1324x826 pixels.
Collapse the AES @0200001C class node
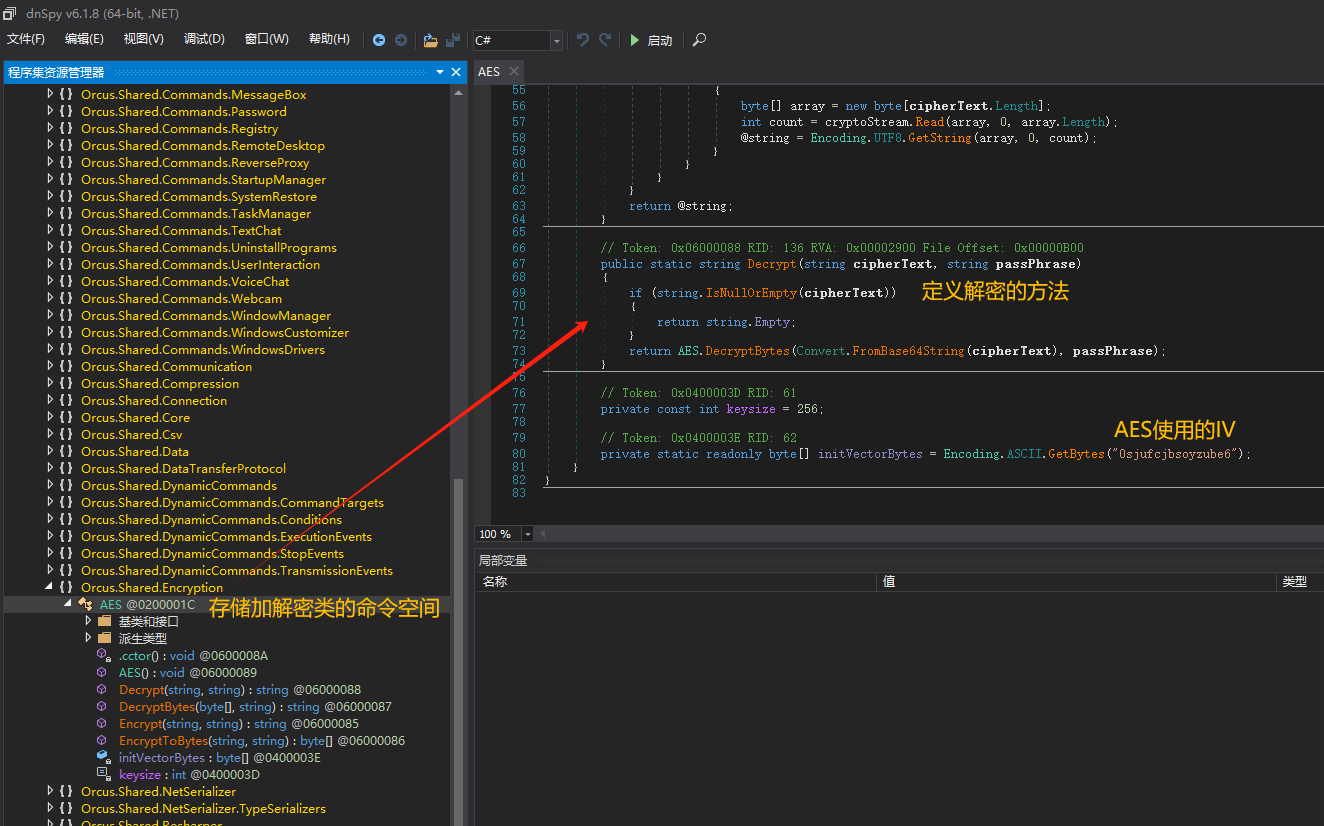(69, 604)
